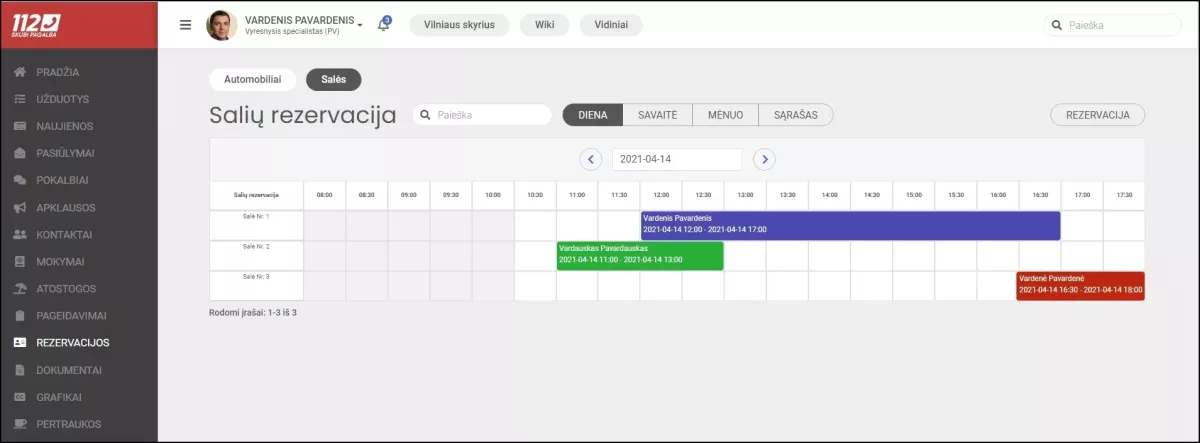This screenshot has width=1200, height=443.
Task: Open Užduotys from the sidebar icon
Action: [20, 99]
